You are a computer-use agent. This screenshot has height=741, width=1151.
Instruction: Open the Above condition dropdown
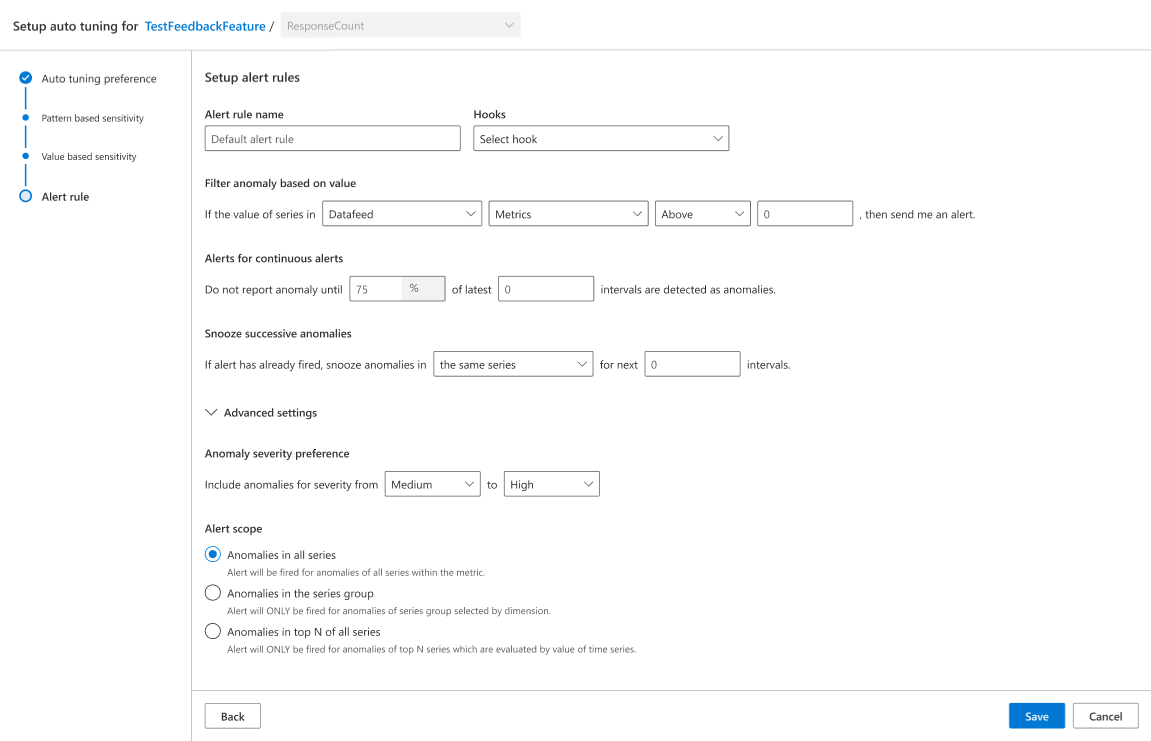(x=703, y=214)
